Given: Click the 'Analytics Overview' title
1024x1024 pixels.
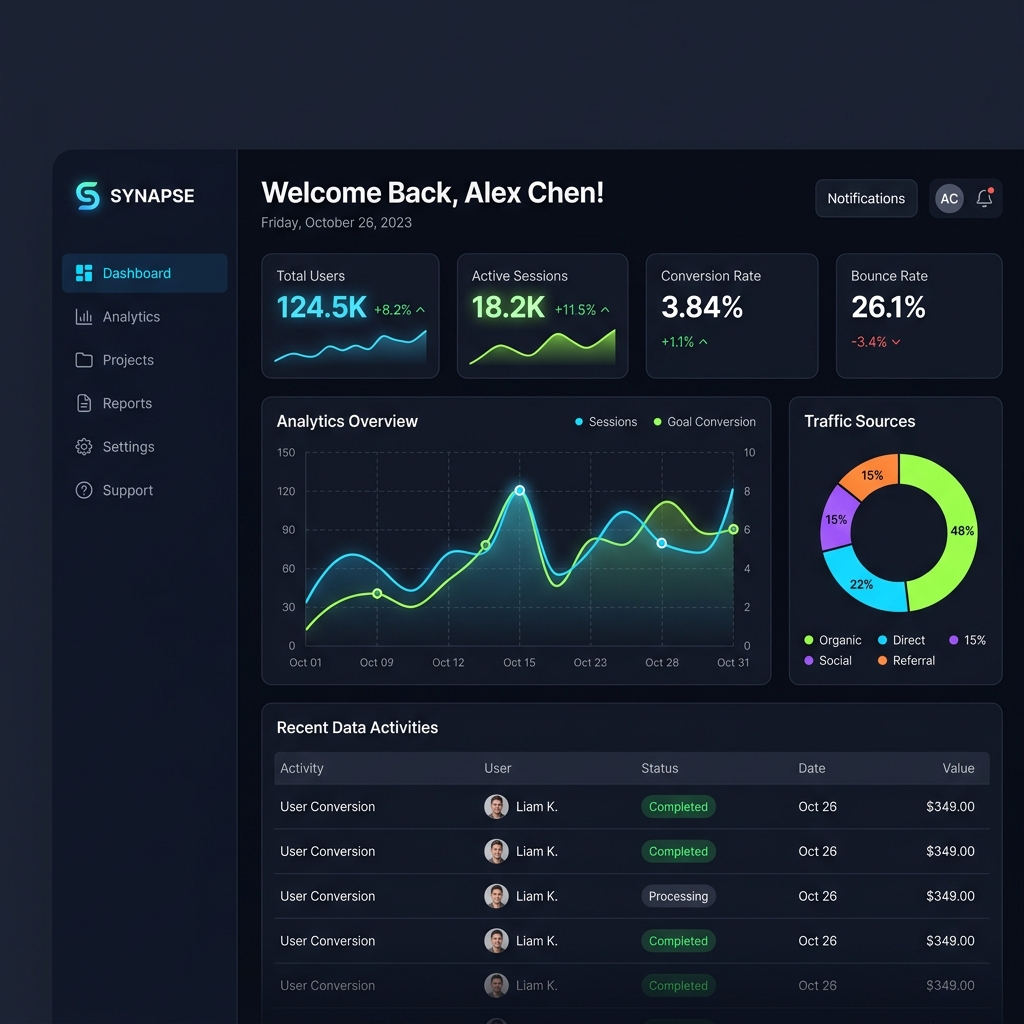Looking at the screenshot, I should point(347,421).
